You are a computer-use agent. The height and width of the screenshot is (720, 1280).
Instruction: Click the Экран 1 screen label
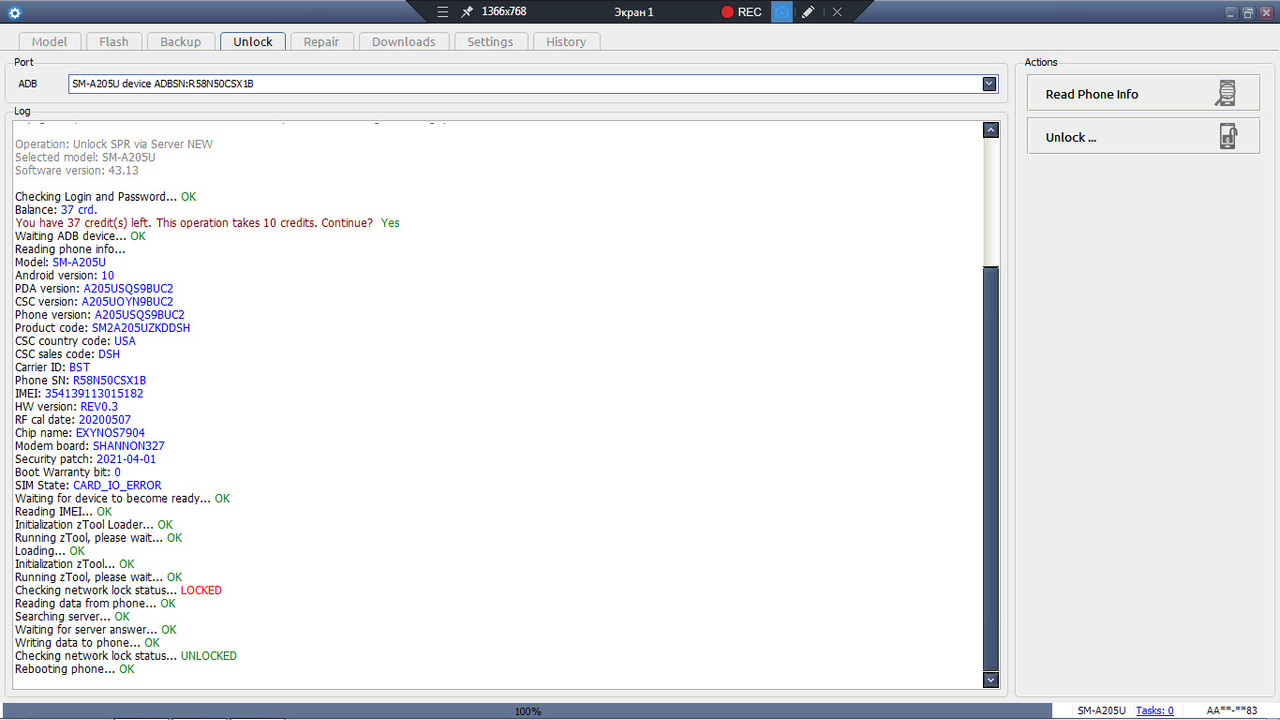point(633,12)
